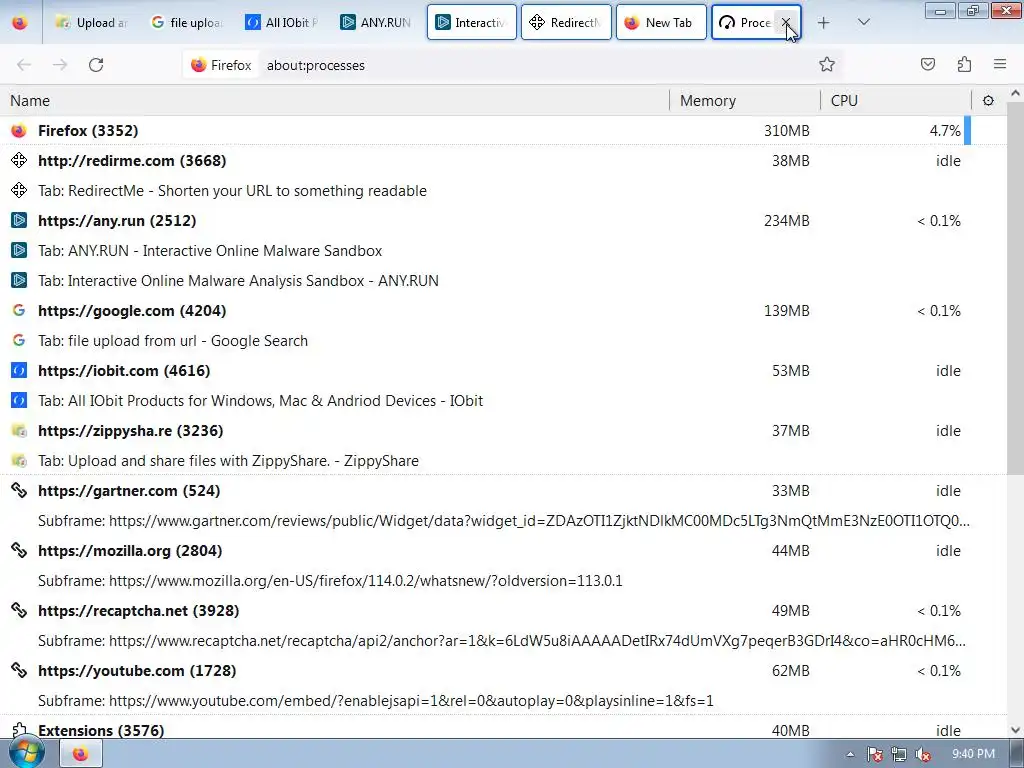Switch to the ANY.RUN tab
Image resolution: width=1024 pixels, height=768 pixels.
pos(376,22)
